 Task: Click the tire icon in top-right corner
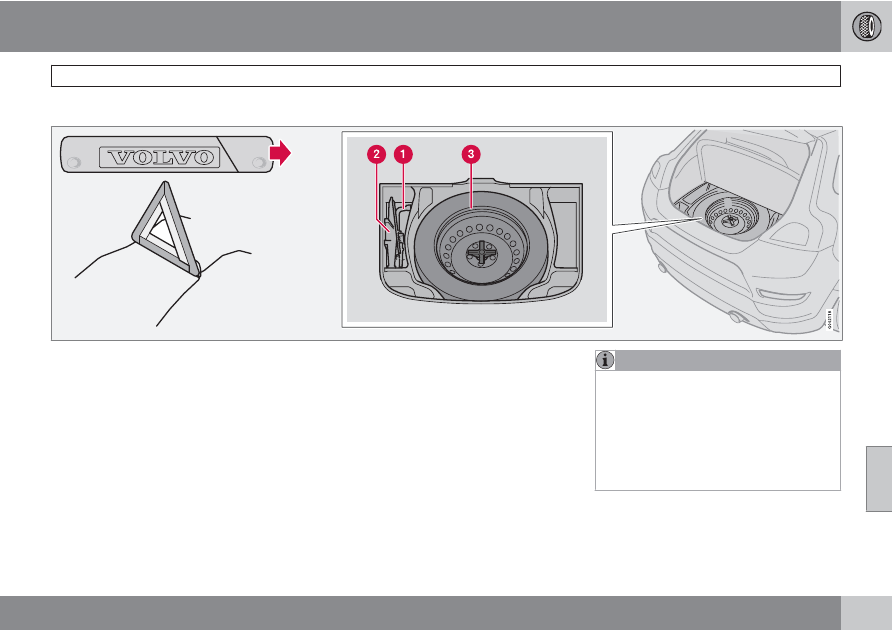coord(866,26)
